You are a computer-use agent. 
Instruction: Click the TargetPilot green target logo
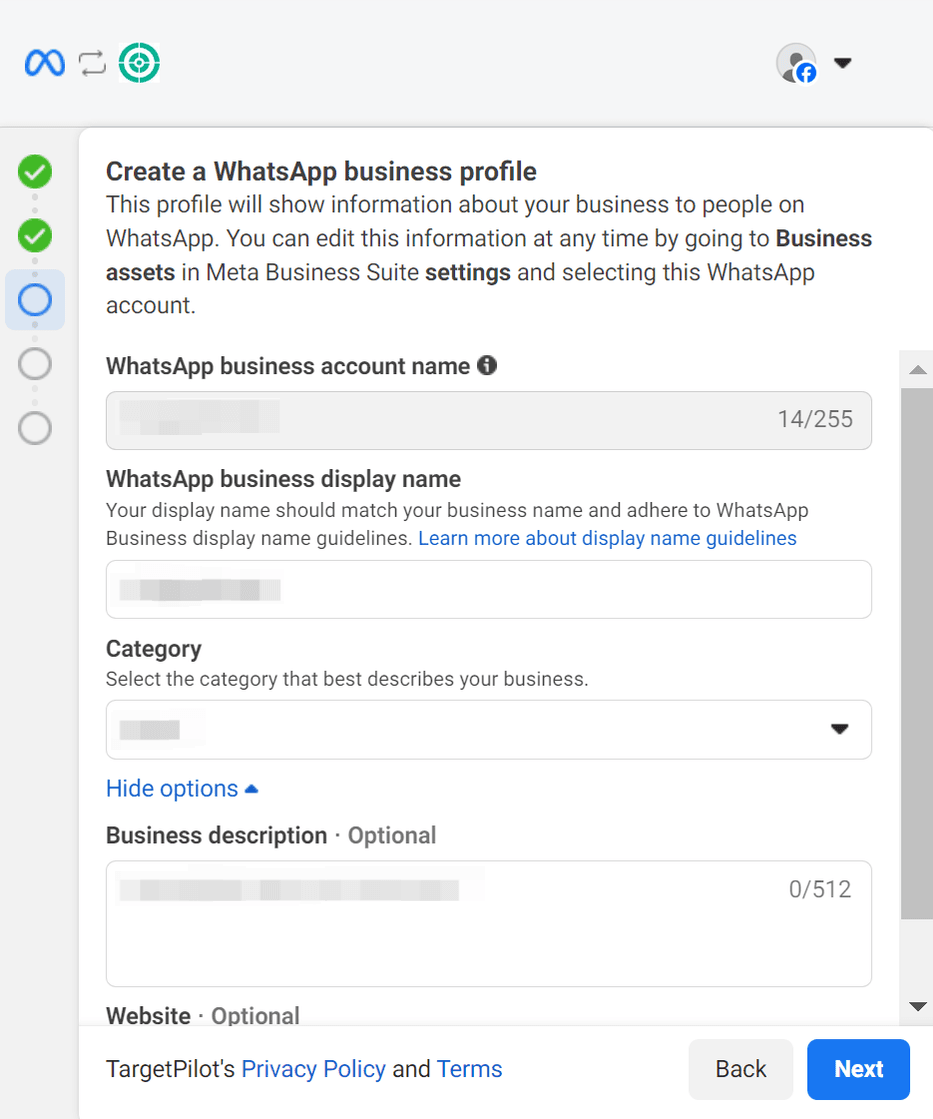[139, 63]
